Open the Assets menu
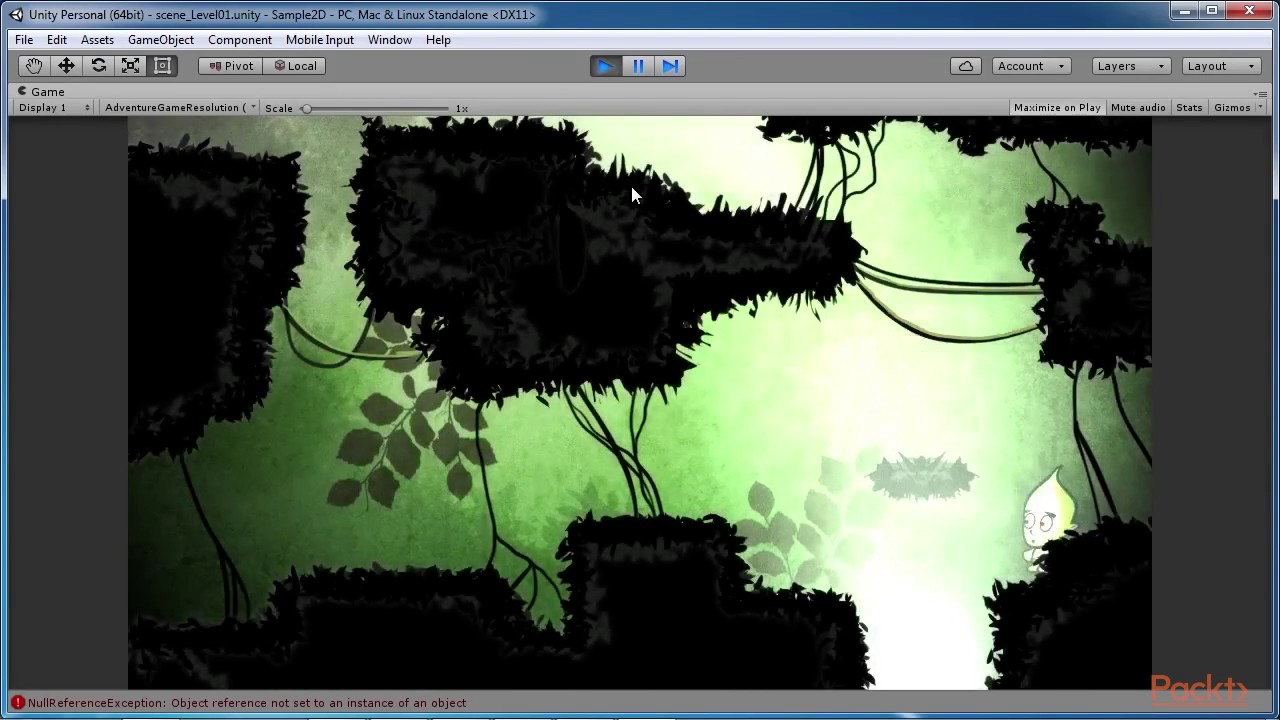The width and height of the screenshot is (1280, 720). (x=97, y=40)
